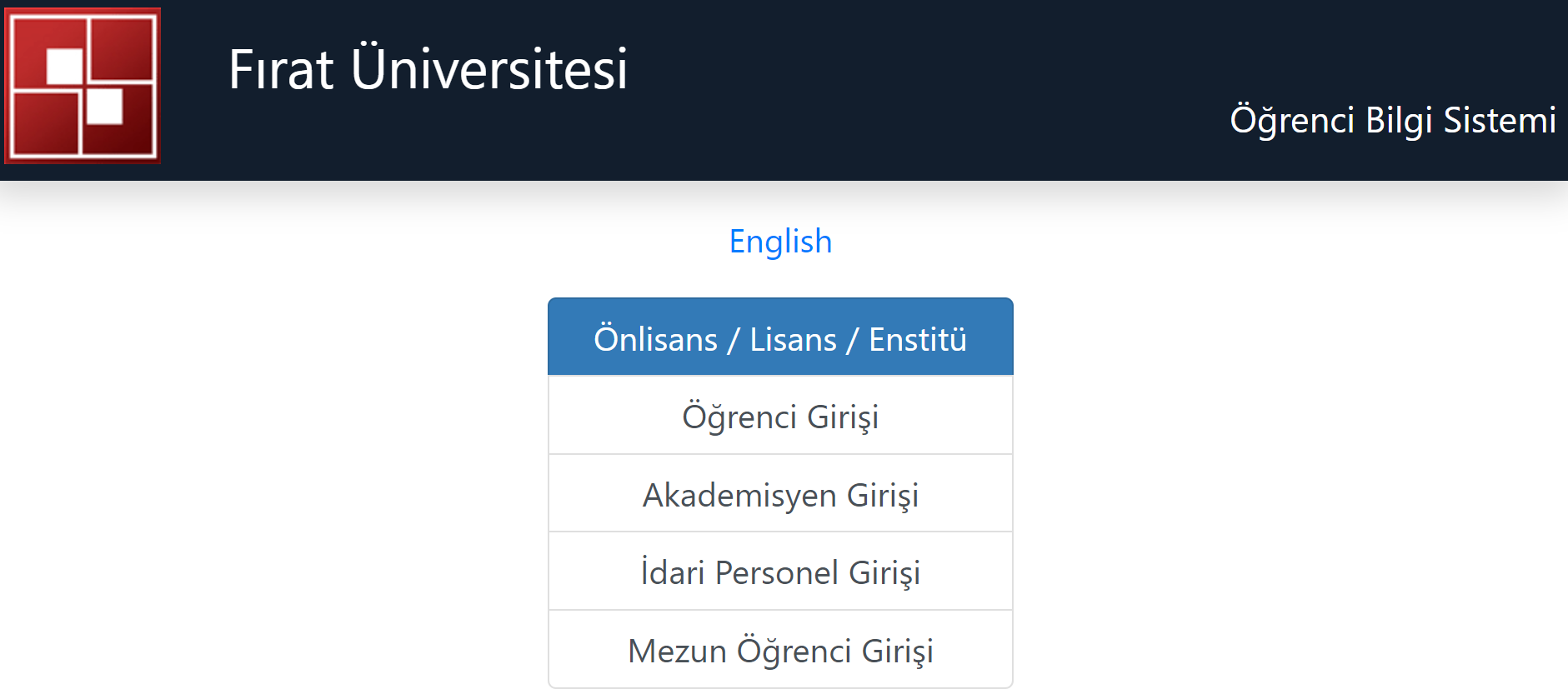Go to Mezun Öğrenci Girişi
Viewport: 1568px width, 689px height.
[780, 651]
